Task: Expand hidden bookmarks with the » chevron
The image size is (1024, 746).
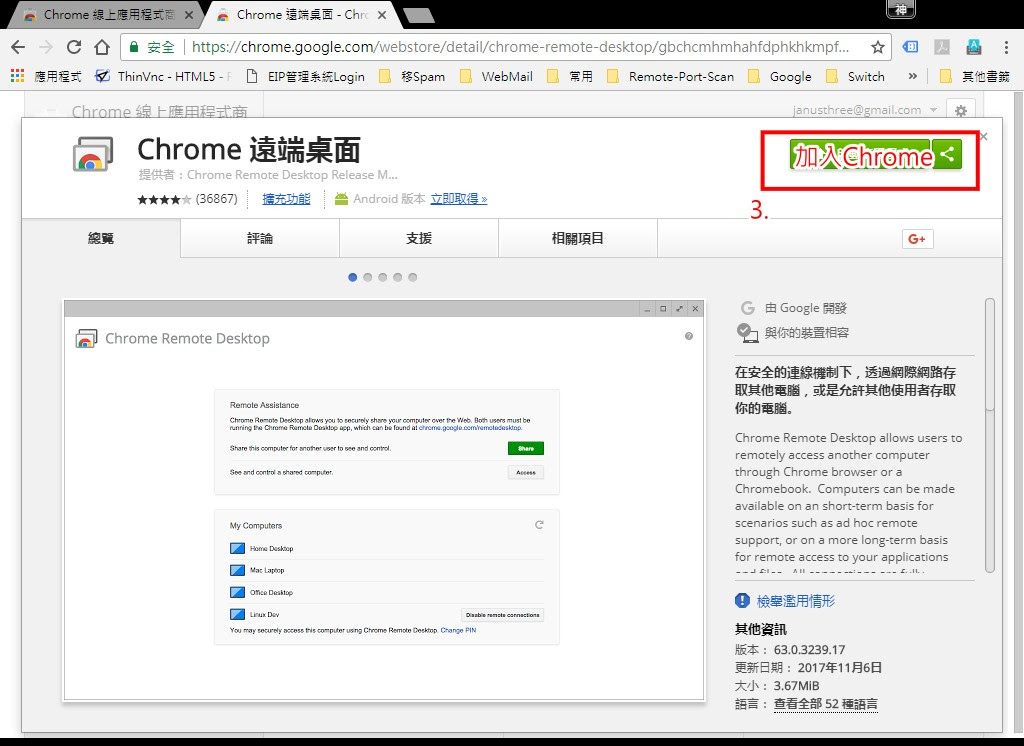Action: coord(912,76)
